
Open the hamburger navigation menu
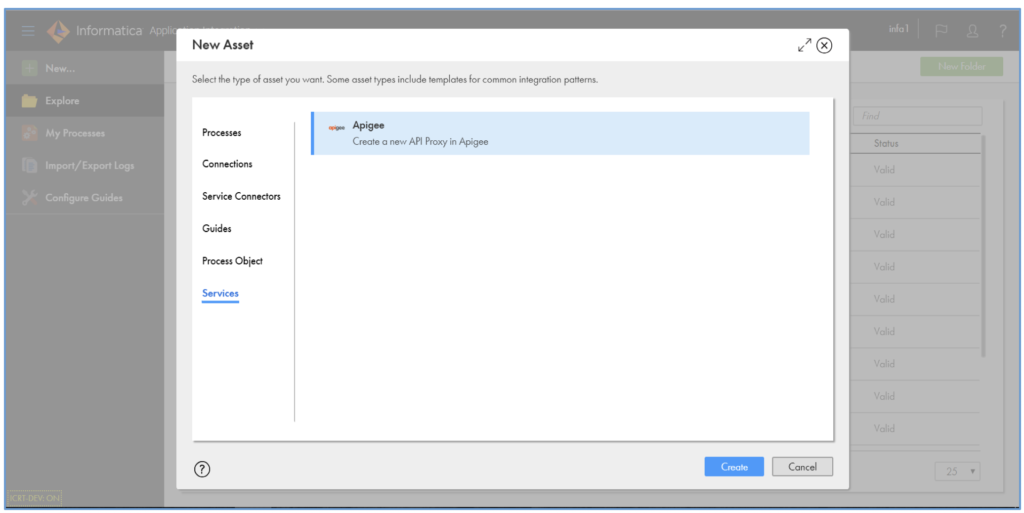pos(28,31)
